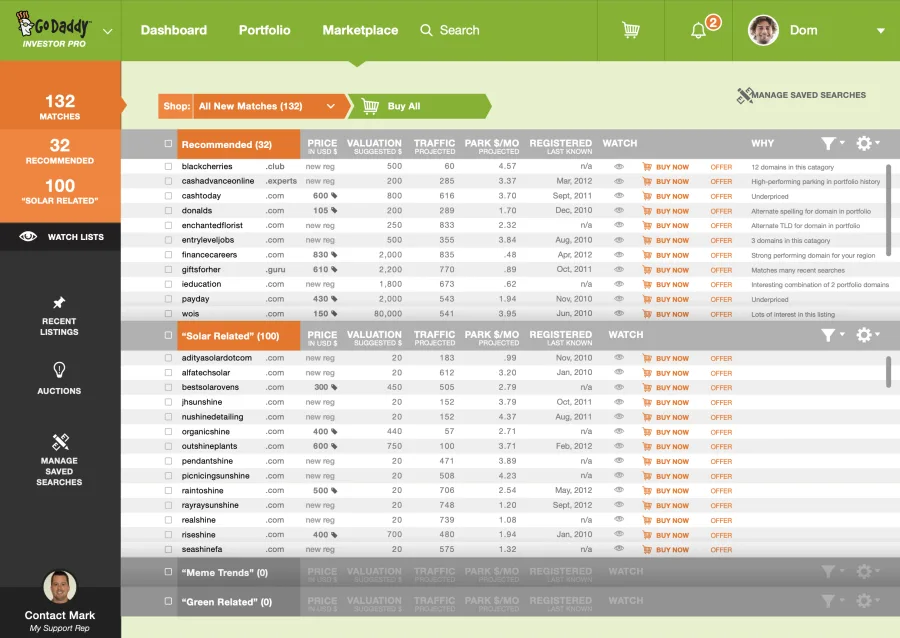Click support rep Mark's photo
Image resolution: width=900 pixels, height=638 pixels.
60,586
